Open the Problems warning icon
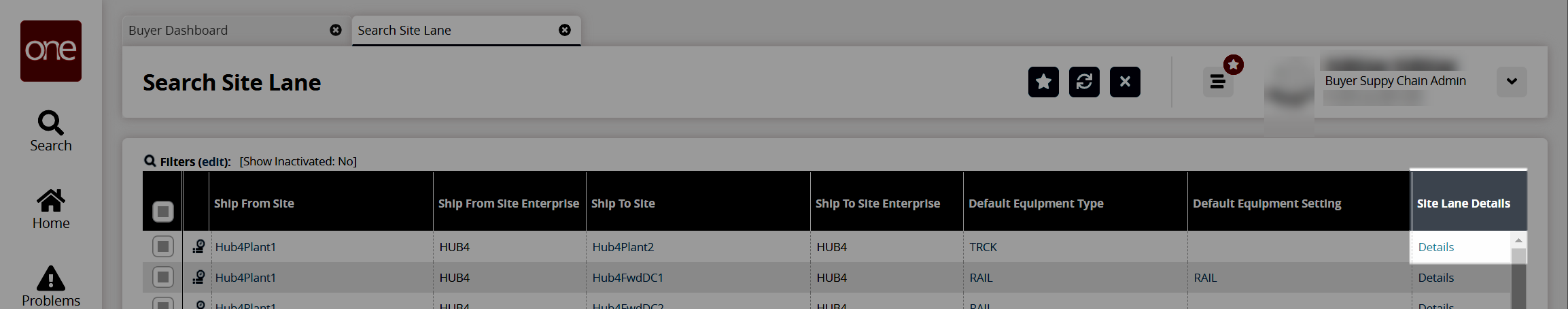Screen dimensions: 1568x309 pyautogui.click(x=51, y=286)
